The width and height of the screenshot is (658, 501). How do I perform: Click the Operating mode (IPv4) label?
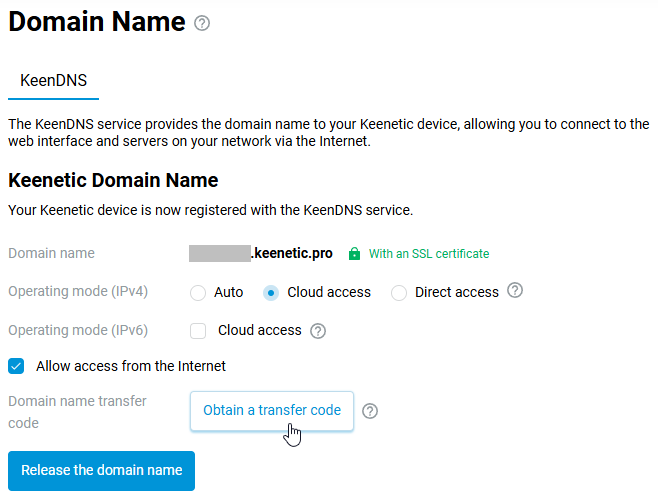(78, 292)
